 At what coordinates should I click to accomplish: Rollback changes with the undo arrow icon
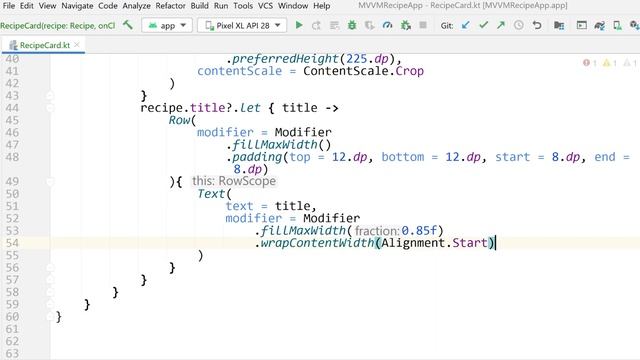pos(537,25)
